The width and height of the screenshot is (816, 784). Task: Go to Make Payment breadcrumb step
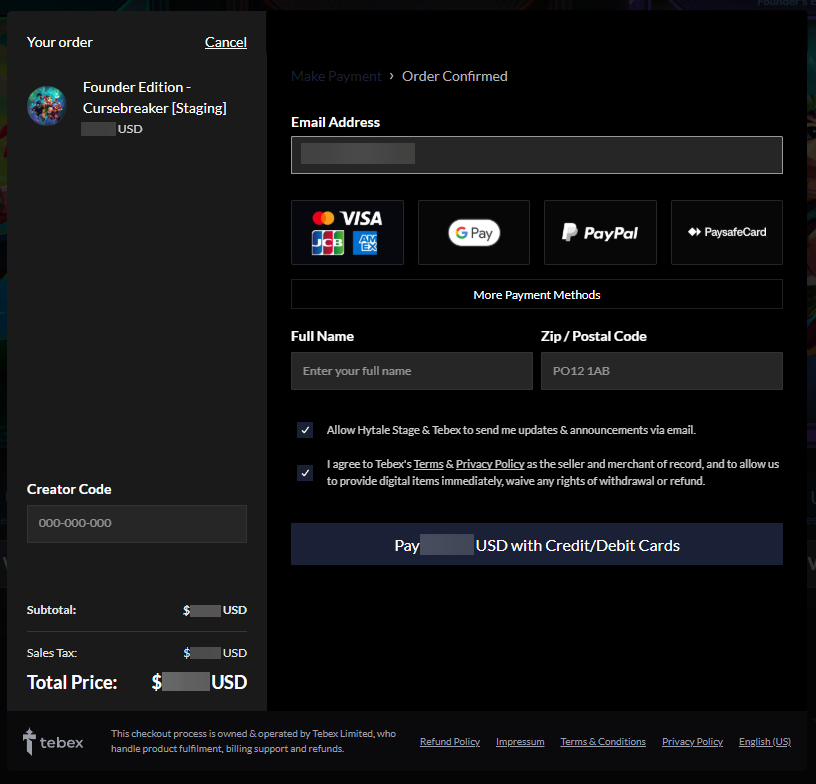pyautogui.click(x=336, y=76)
